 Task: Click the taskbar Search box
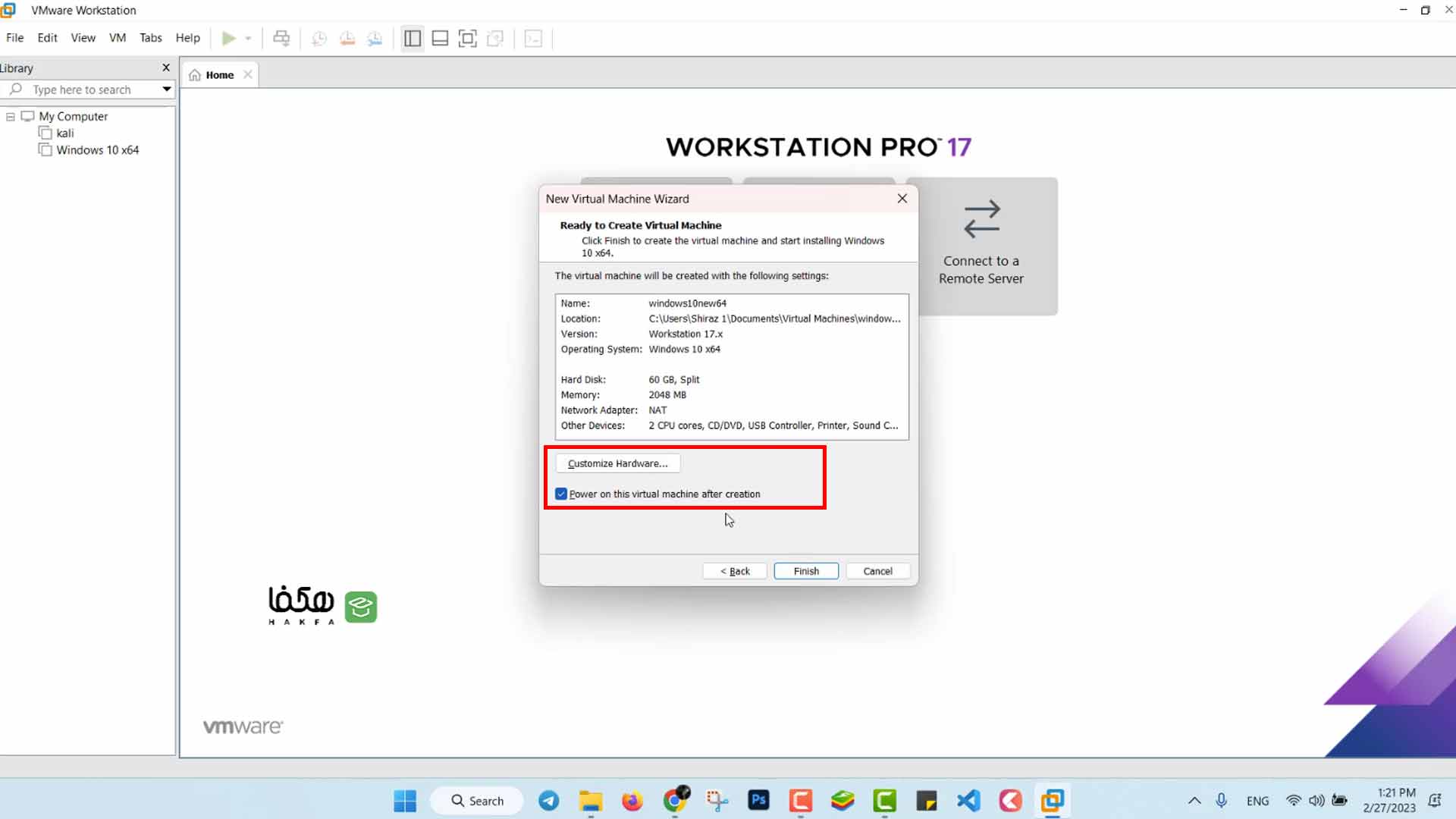(476, 801)
